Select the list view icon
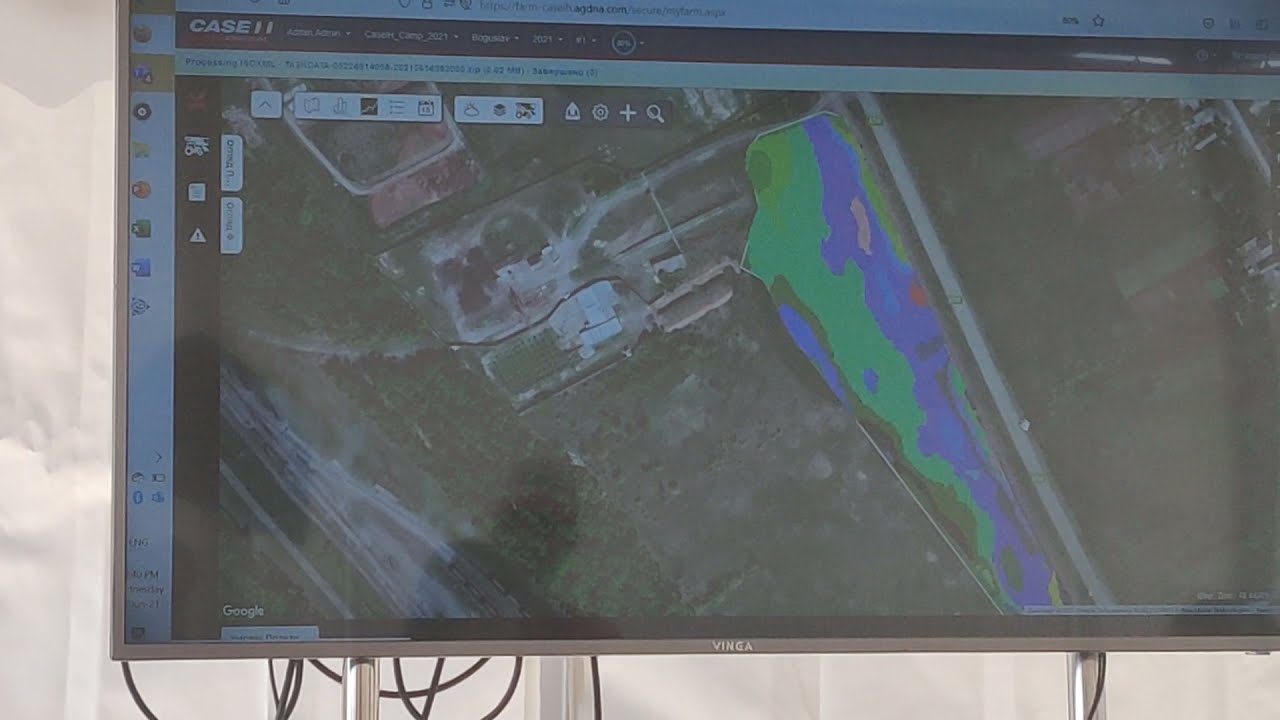 click(x=396, y=108)
